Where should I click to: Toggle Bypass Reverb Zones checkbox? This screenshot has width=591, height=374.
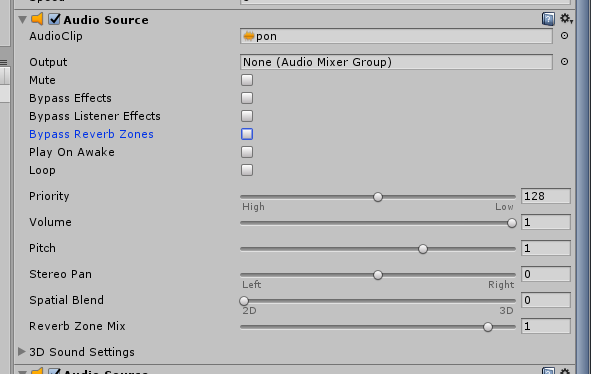click(247, 134)
